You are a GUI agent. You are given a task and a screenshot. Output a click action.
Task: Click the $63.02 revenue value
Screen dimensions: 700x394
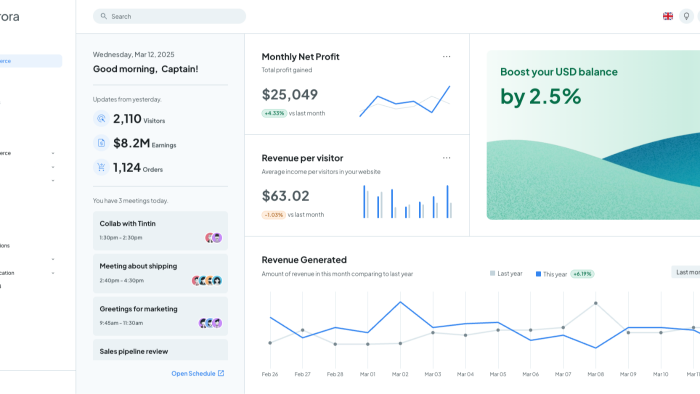(x=285, y=196)
